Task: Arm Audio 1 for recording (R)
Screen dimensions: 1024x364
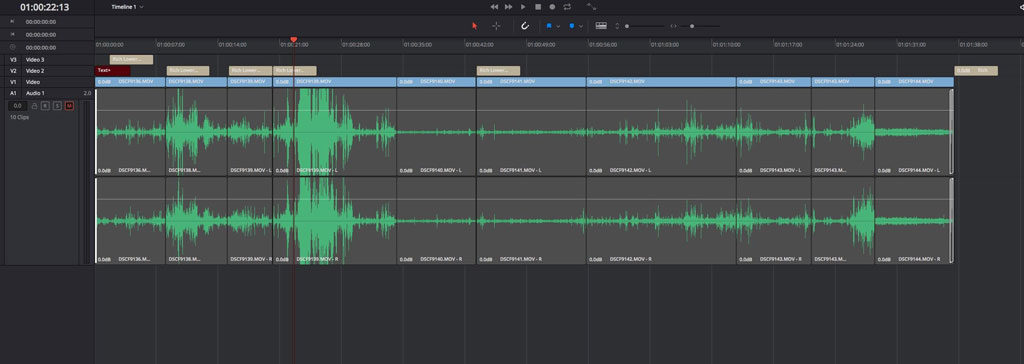Action: [x=46, y=105]
